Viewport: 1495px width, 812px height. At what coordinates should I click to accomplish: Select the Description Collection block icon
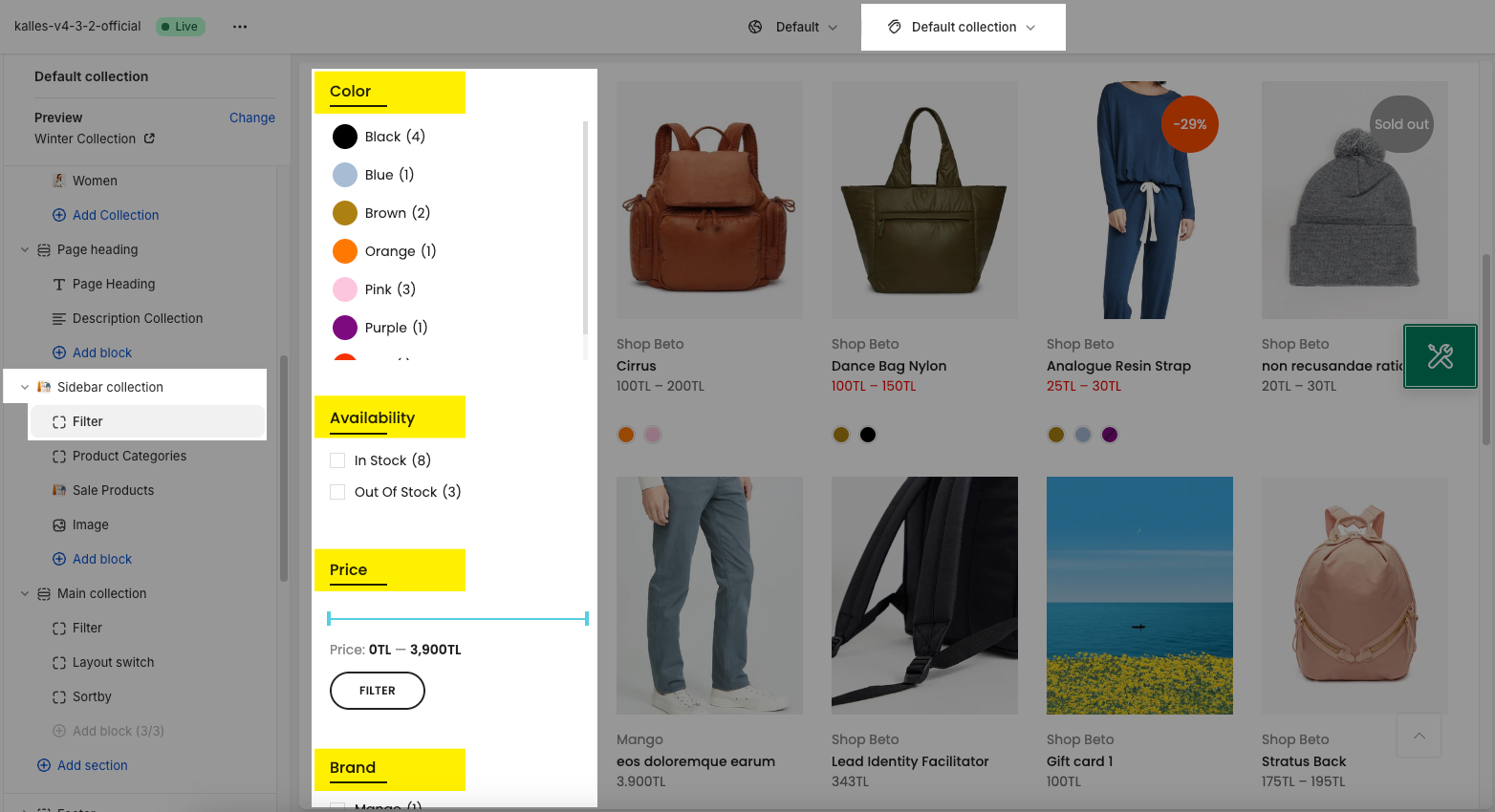(x=59, y=318)
